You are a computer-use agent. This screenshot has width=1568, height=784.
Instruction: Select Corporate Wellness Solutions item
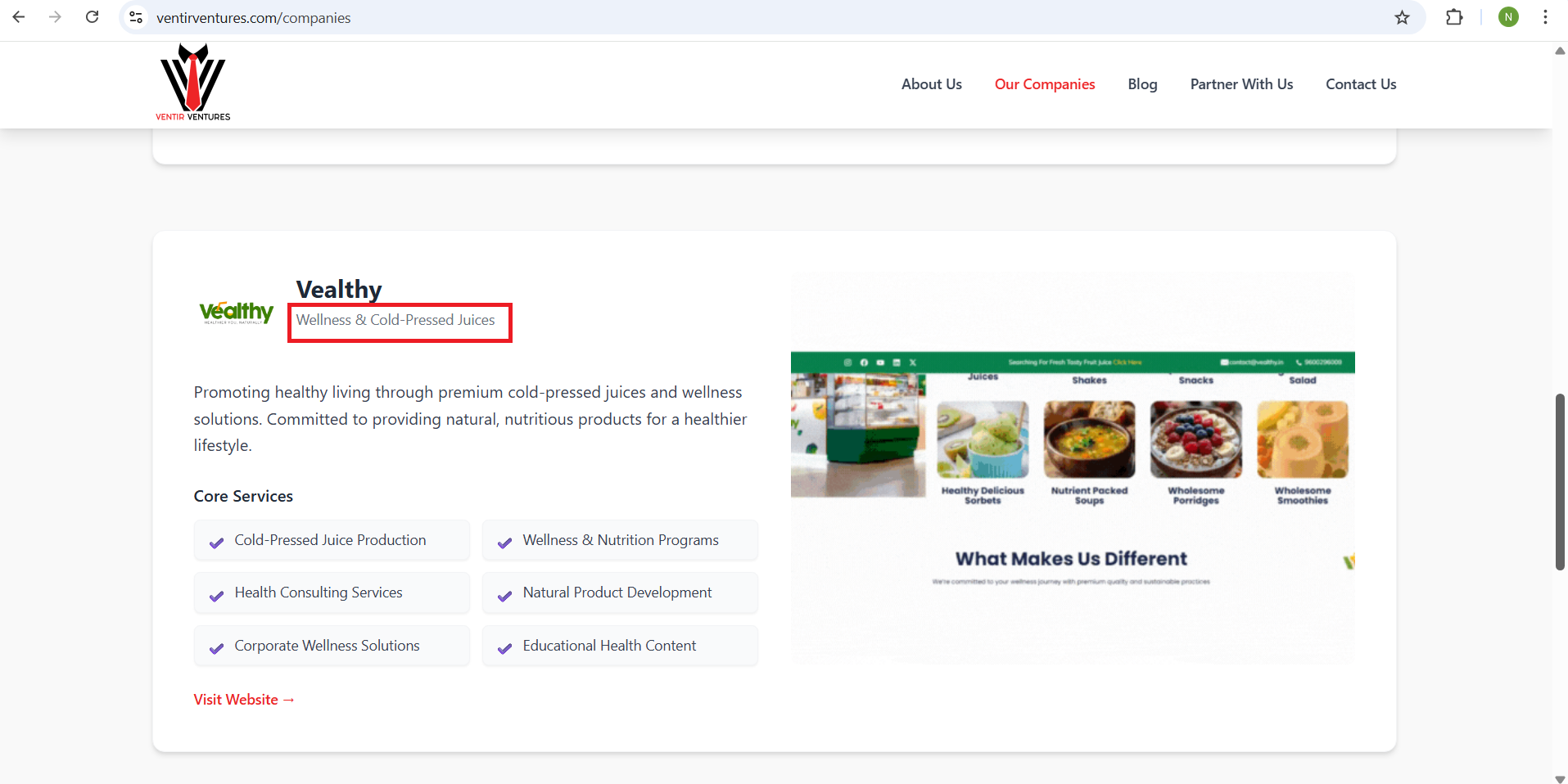pyautogui.click(x=328, y=646)
